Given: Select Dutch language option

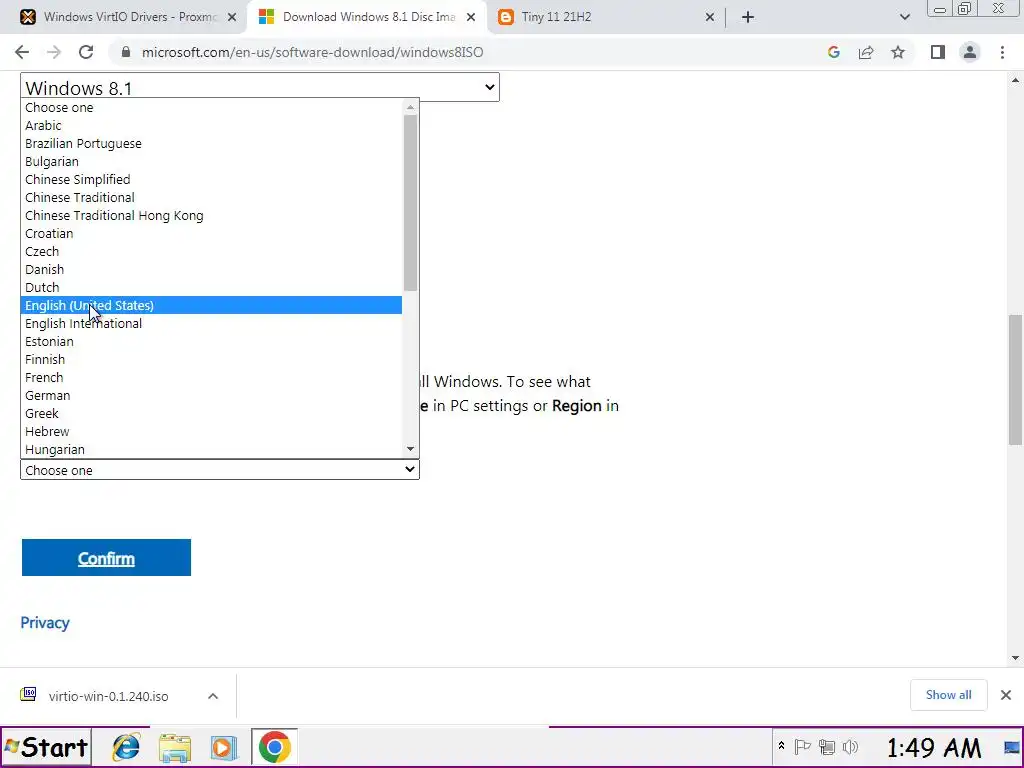Looking at the screenshot, I should point(212,287).
